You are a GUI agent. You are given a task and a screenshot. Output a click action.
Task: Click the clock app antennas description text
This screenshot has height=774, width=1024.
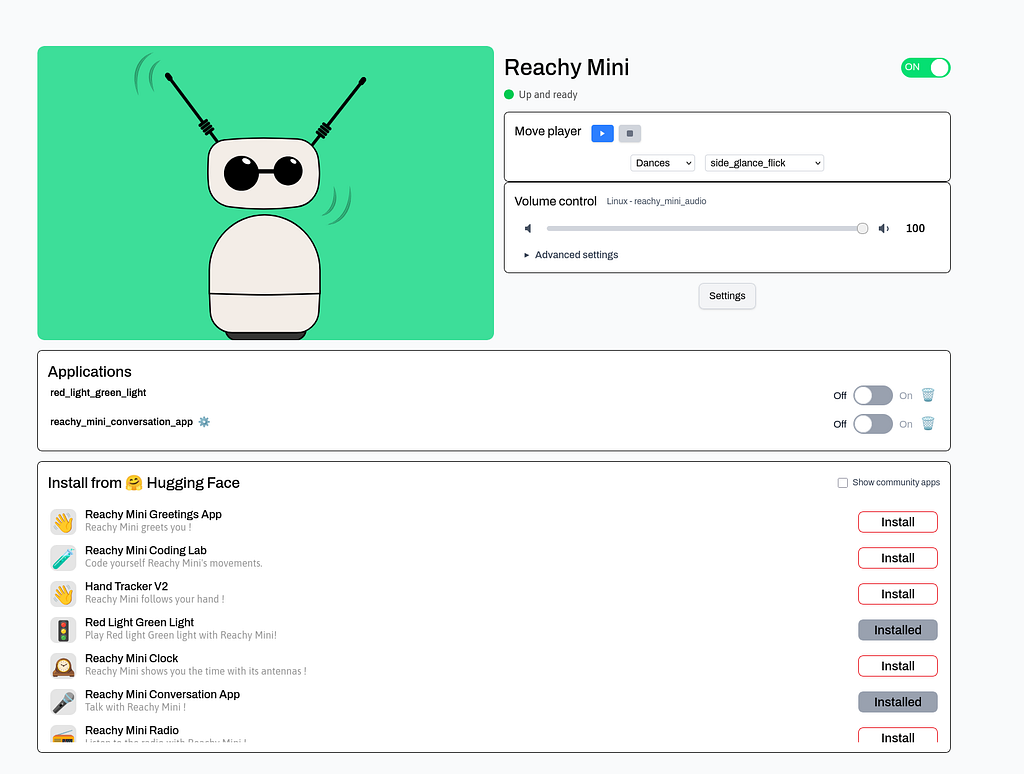(196, 671)
